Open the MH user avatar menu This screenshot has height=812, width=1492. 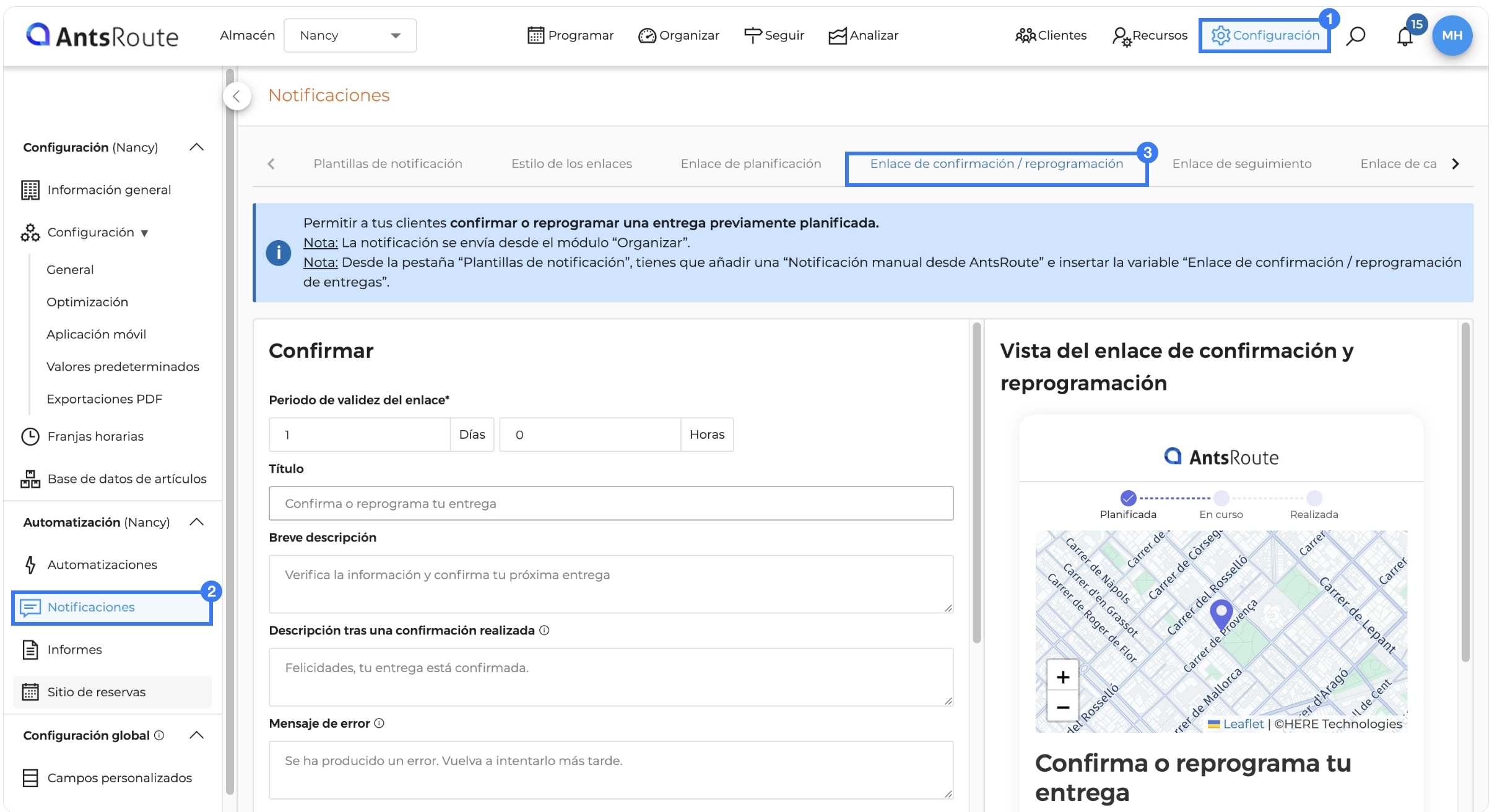click(x=1452, y=35)
